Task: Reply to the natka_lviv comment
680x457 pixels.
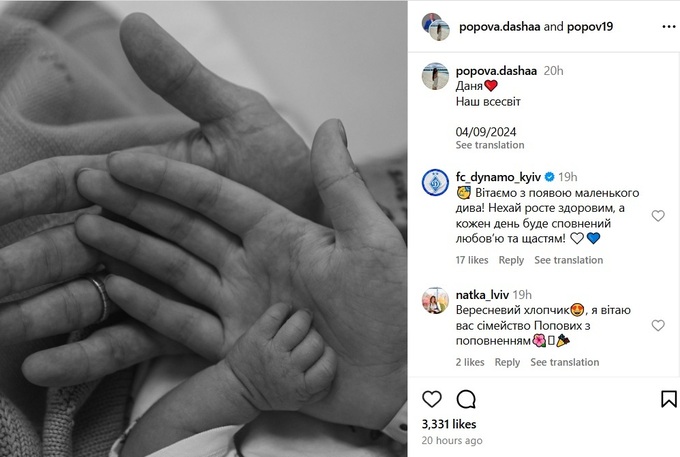Action: click(507, 362)
